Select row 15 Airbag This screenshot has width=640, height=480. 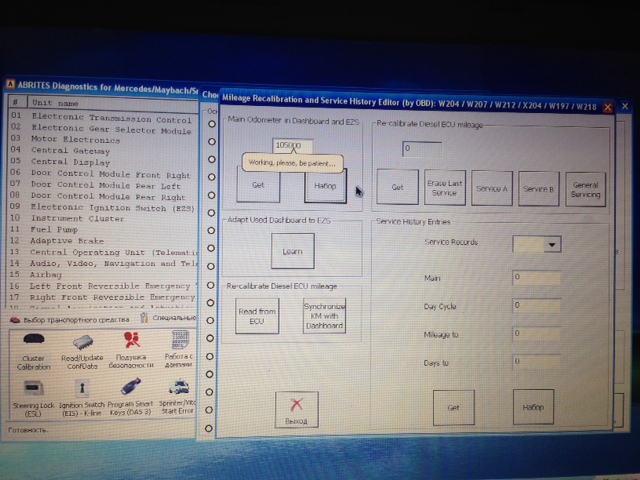(x=104, y=275)
